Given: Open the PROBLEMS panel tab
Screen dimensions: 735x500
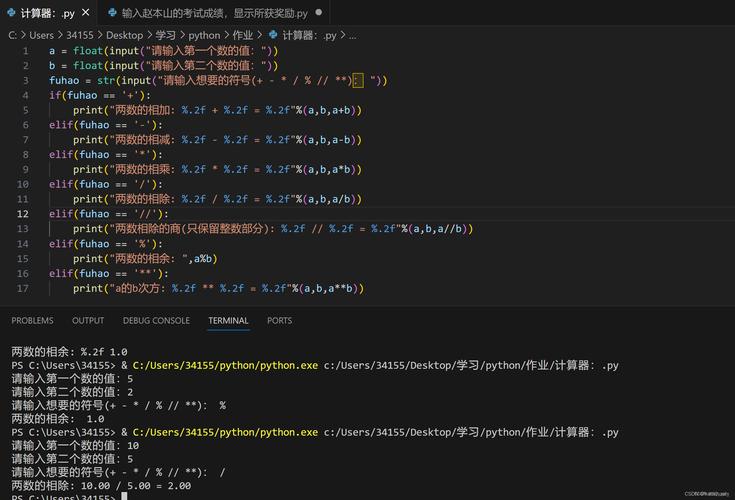Looking at the screenshot, I should click(32, 321).
